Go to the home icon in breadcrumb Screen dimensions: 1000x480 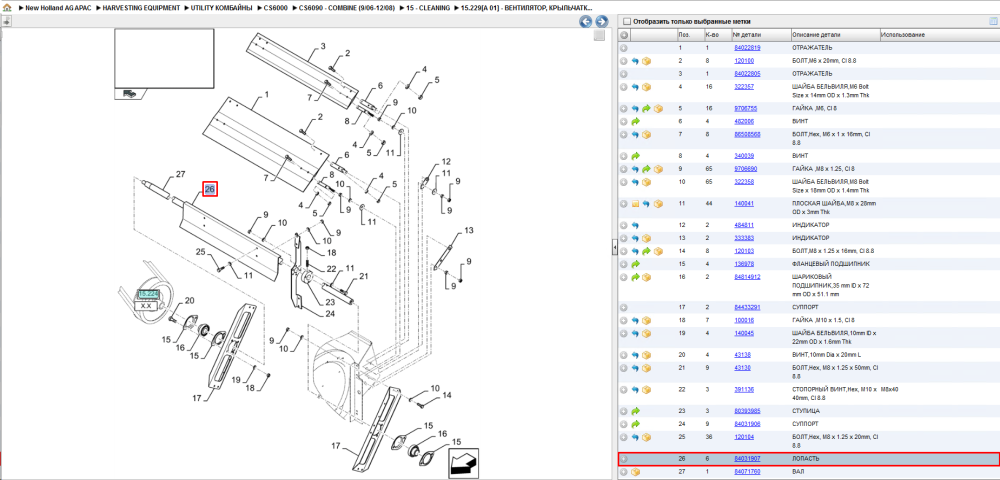(6, 8)
